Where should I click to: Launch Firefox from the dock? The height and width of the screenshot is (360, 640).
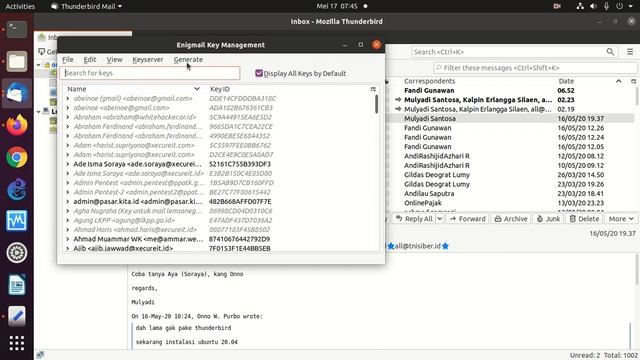point(17,125)
